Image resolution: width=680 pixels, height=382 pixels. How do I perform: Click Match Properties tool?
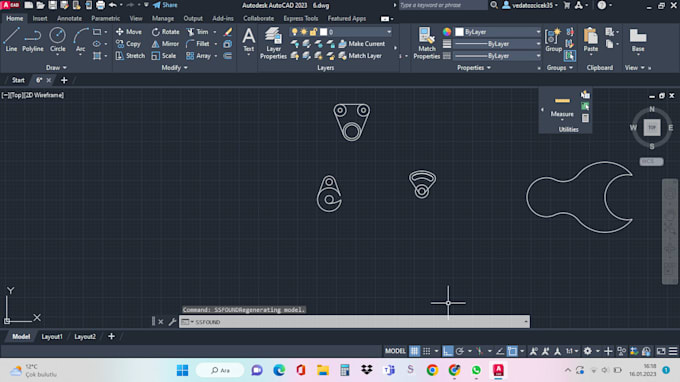(x=426, y=42)
